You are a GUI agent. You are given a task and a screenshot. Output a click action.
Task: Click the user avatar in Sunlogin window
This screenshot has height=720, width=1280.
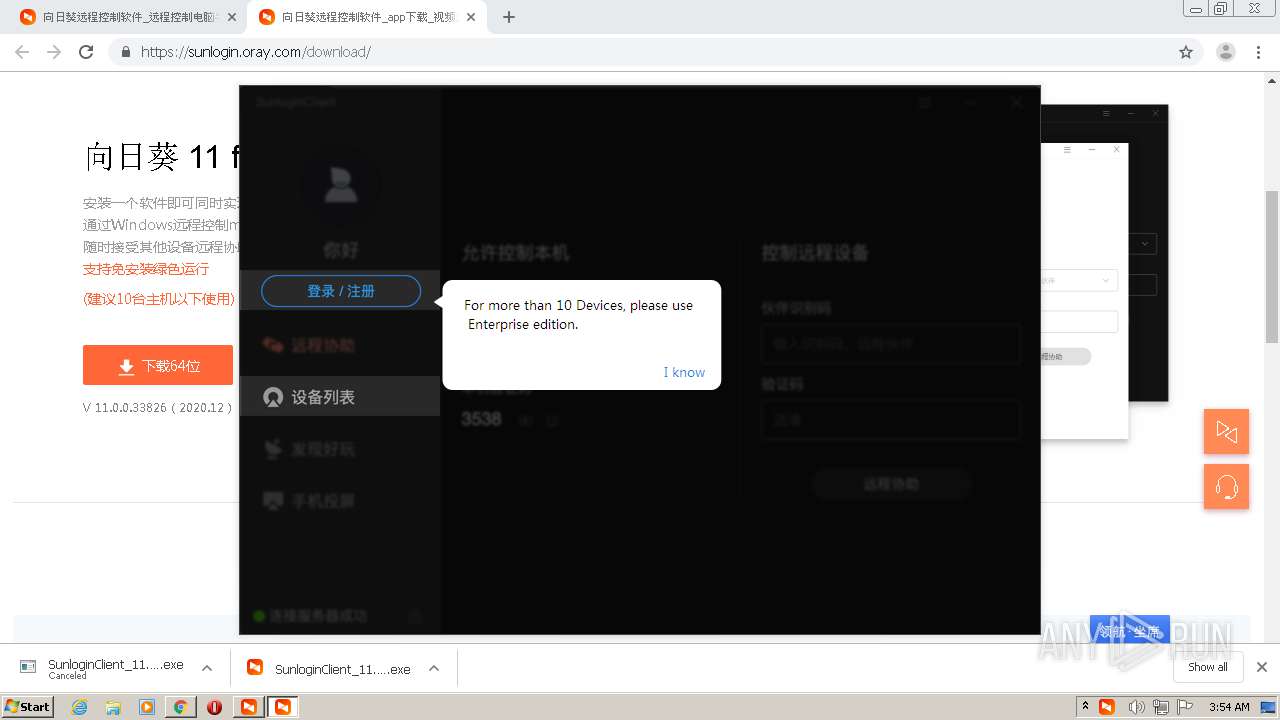(x=341, y=185)
